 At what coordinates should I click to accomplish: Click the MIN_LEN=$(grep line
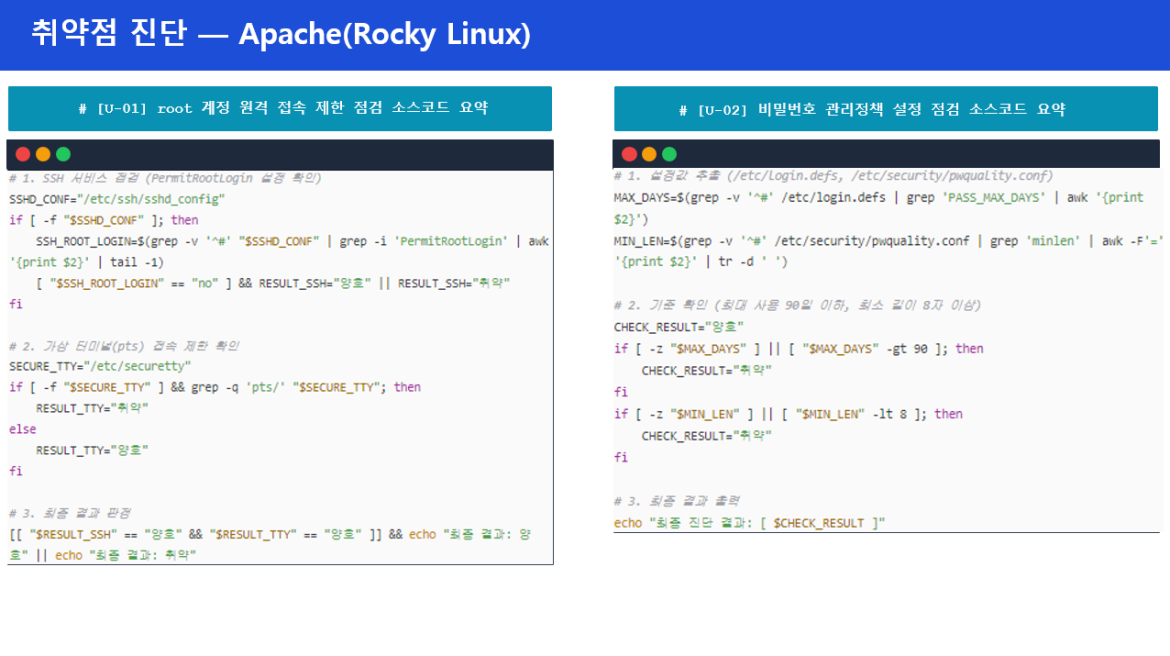click(x=889, y=241)
